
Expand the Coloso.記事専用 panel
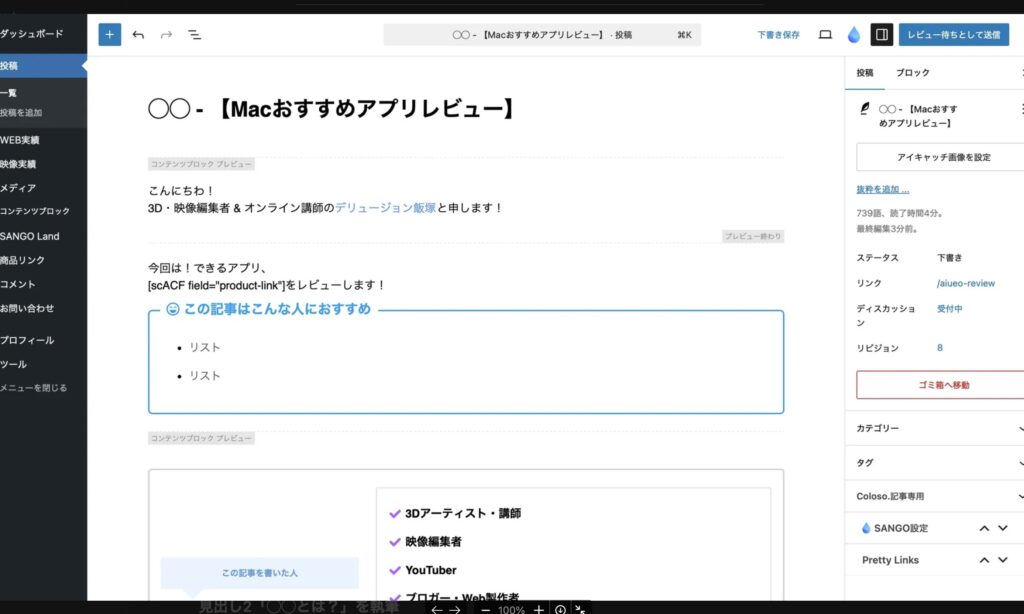pyautogui.click(x=934, y=496)
